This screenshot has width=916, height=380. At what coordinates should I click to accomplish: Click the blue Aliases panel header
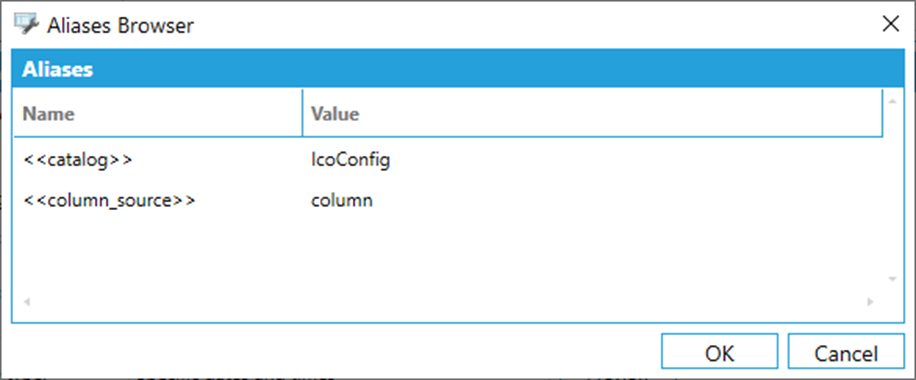pyautogui.click(x=458, y=70)
